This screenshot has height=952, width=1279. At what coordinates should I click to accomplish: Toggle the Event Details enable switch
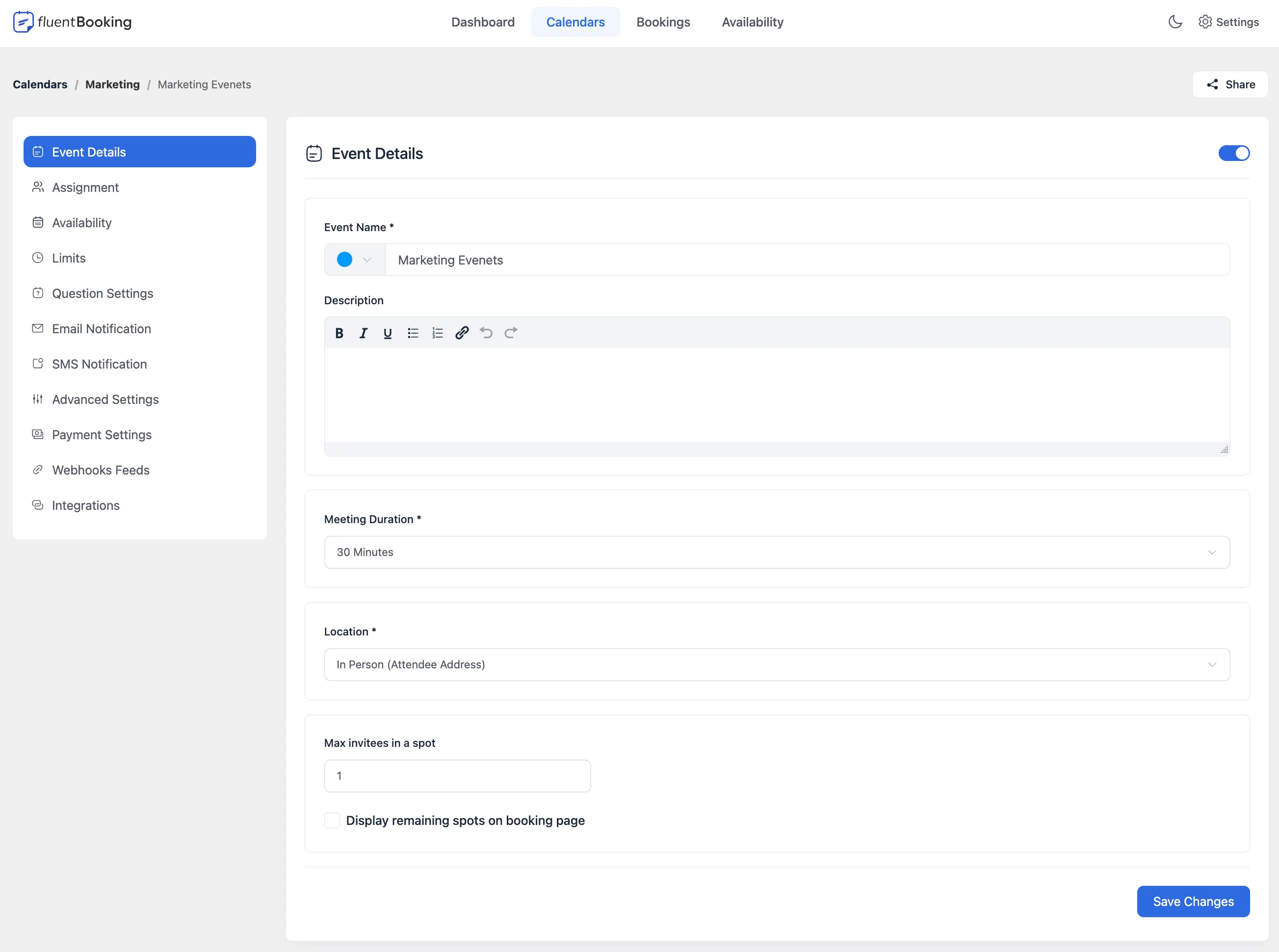pyautogui.click(x=1234, y=153)
